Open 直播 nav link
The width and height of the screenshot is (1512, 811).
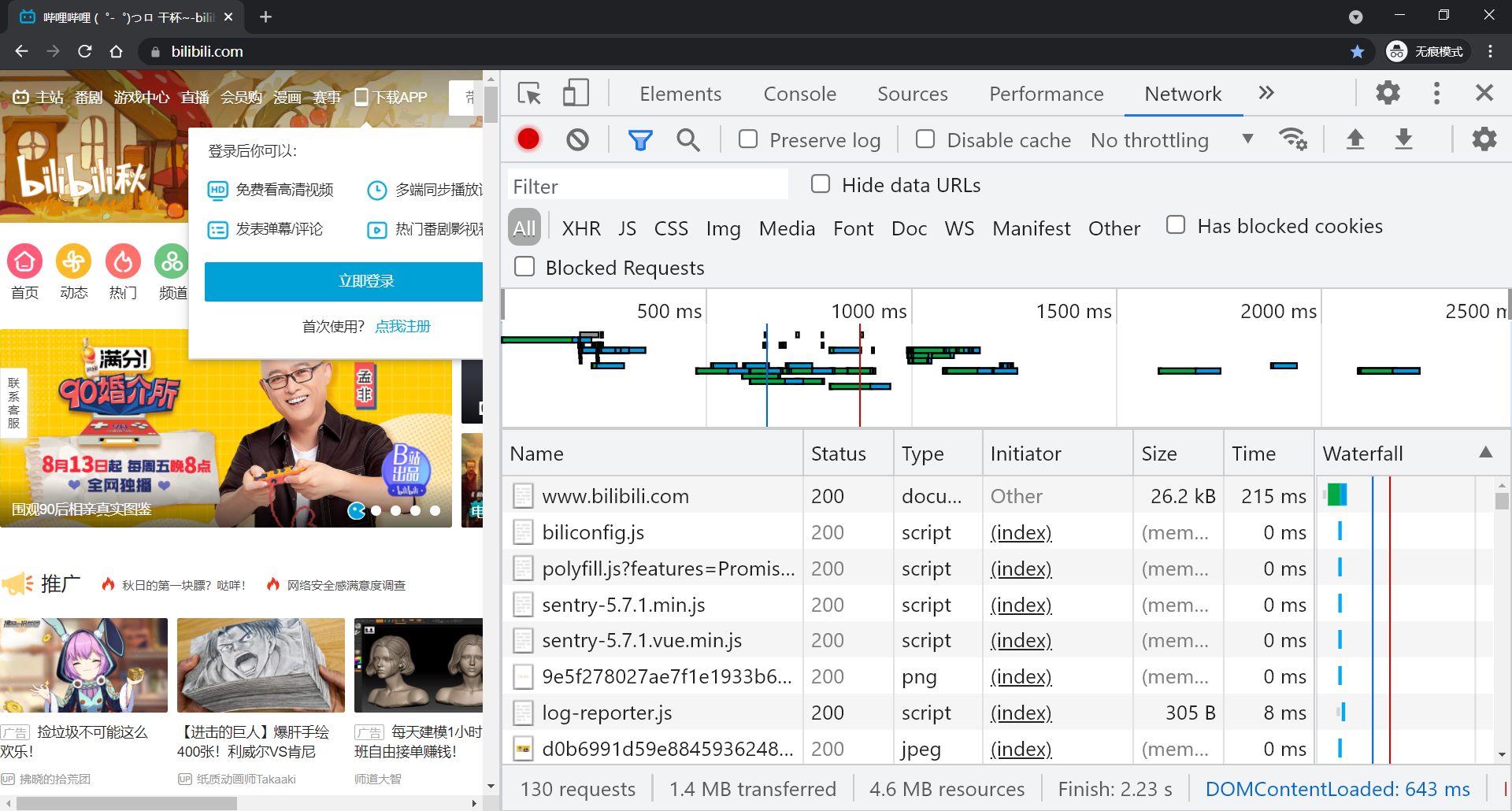[195, 97]
